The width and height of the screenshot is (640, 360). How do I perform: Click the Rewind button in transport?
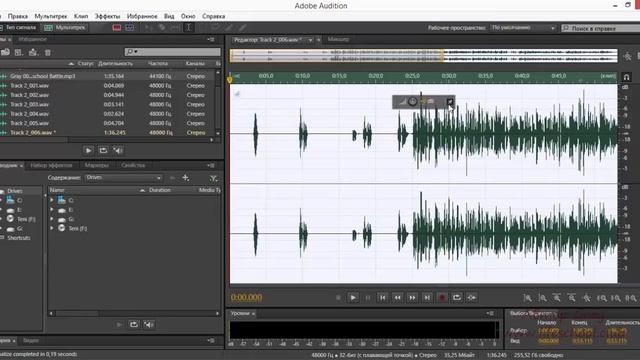pyautogui.click(x=398, y=298)
